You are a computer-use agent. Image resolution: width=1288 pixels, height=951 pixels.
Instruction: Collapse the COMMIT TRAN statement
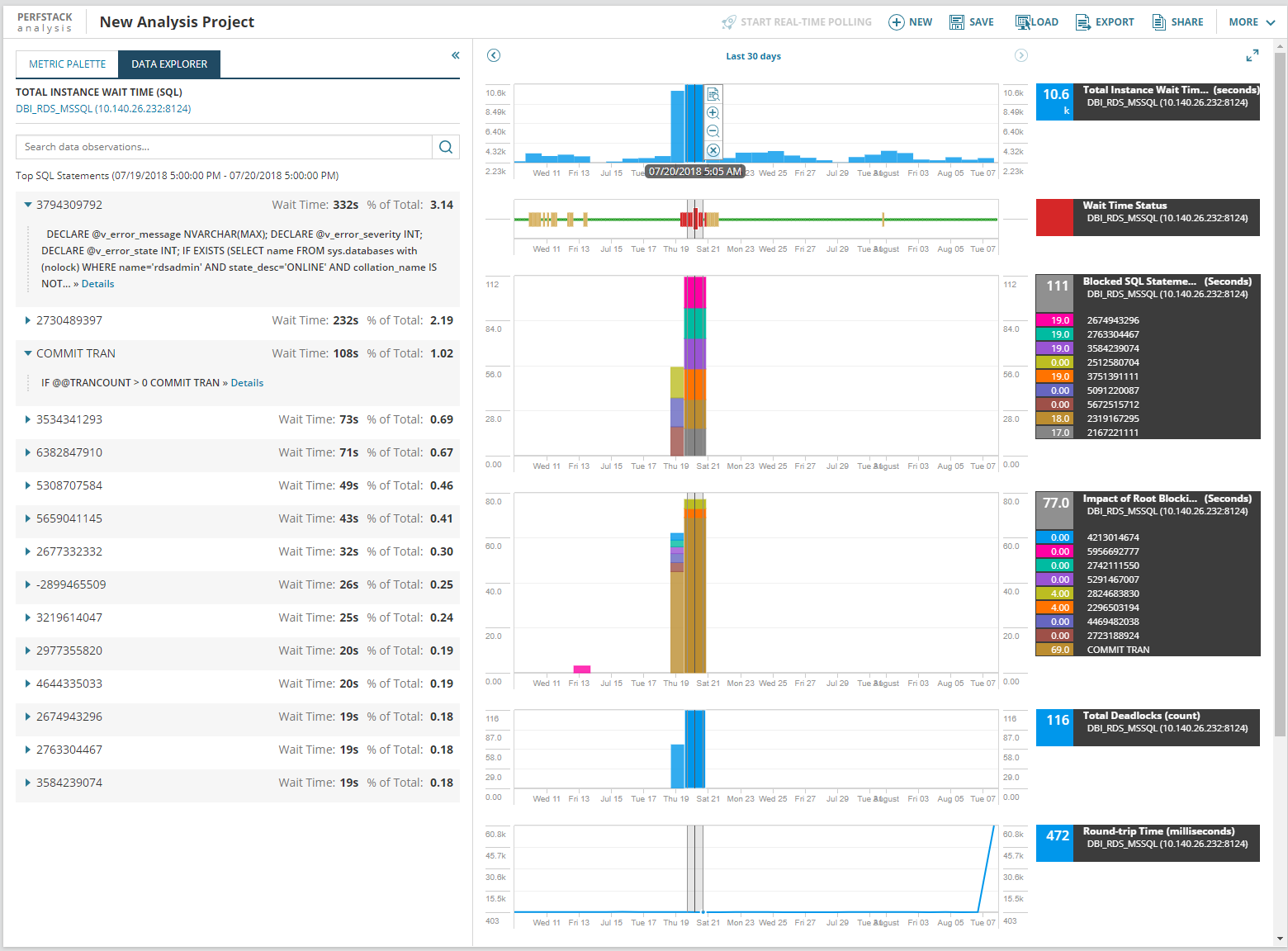[28, 353]
